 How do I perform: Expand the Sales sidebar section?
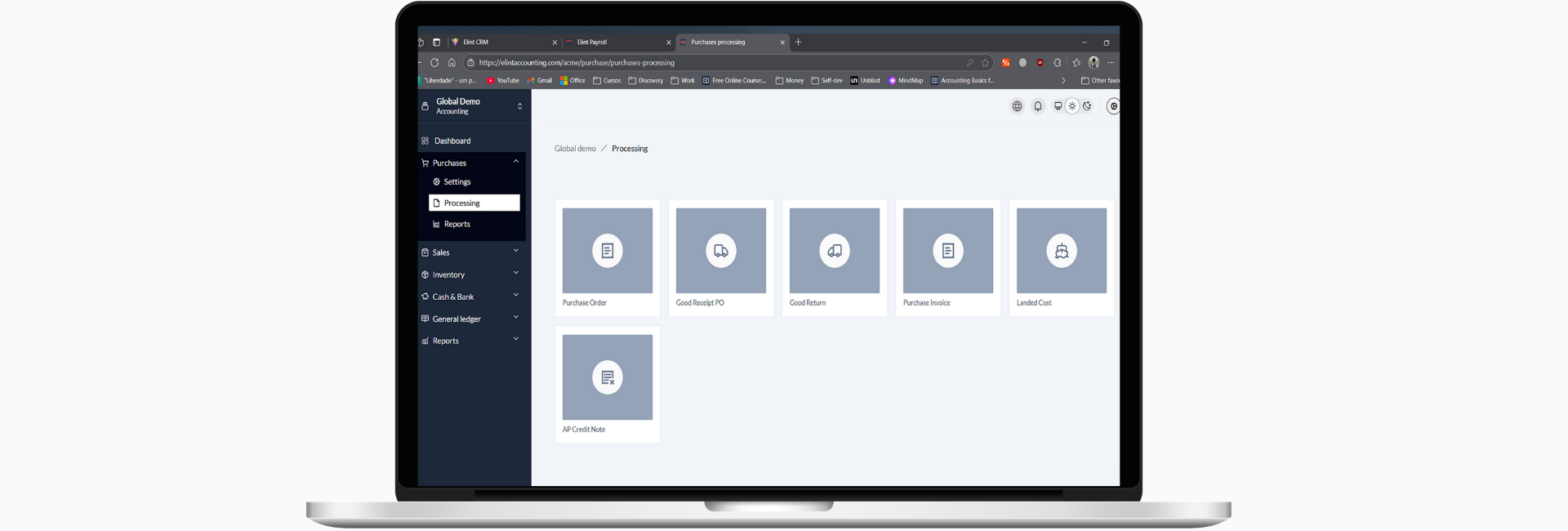[x=470, y=252]
